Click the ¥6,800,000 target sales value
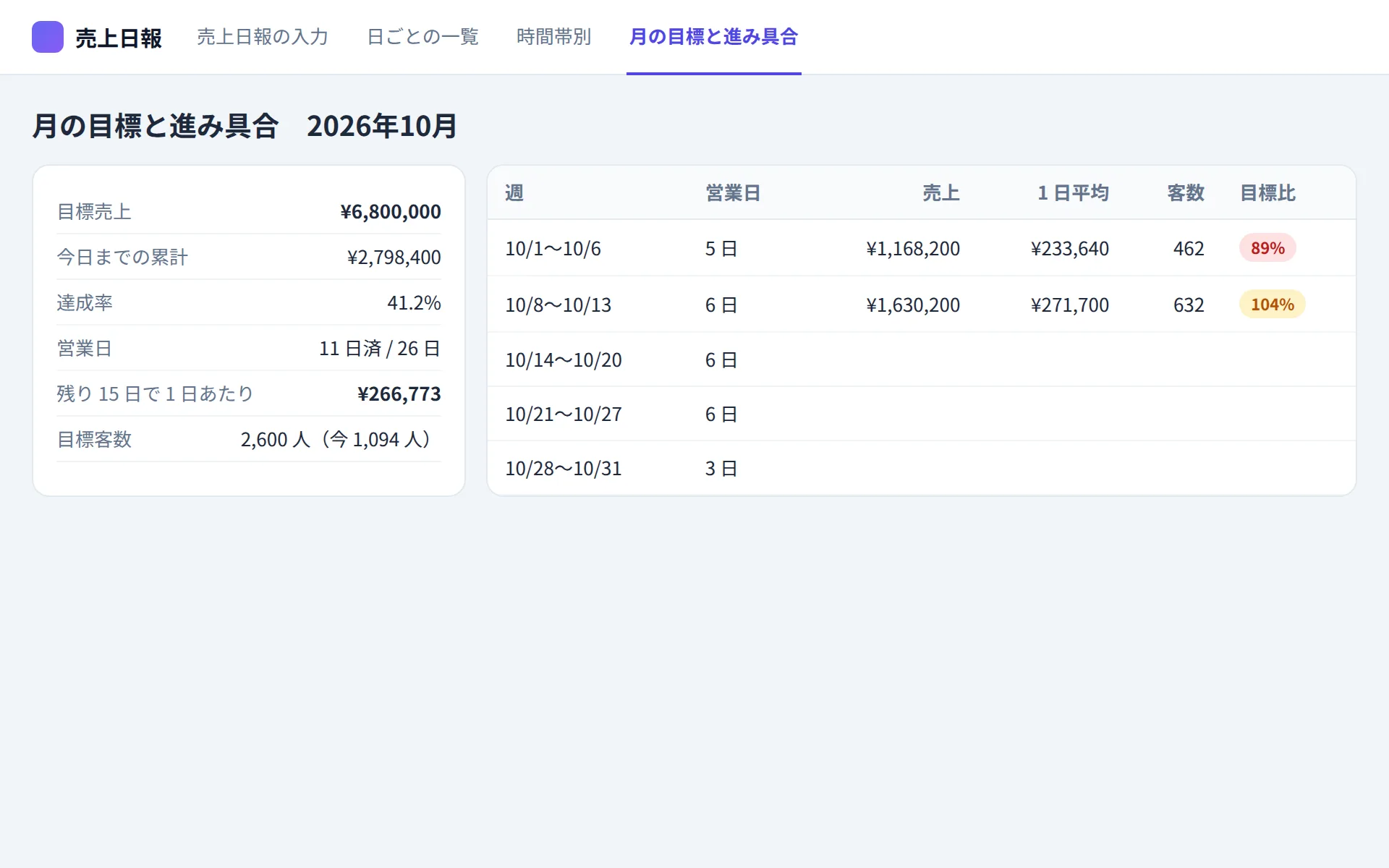Viewport: 1389px width, 868px height. click(x=391, y=212)
